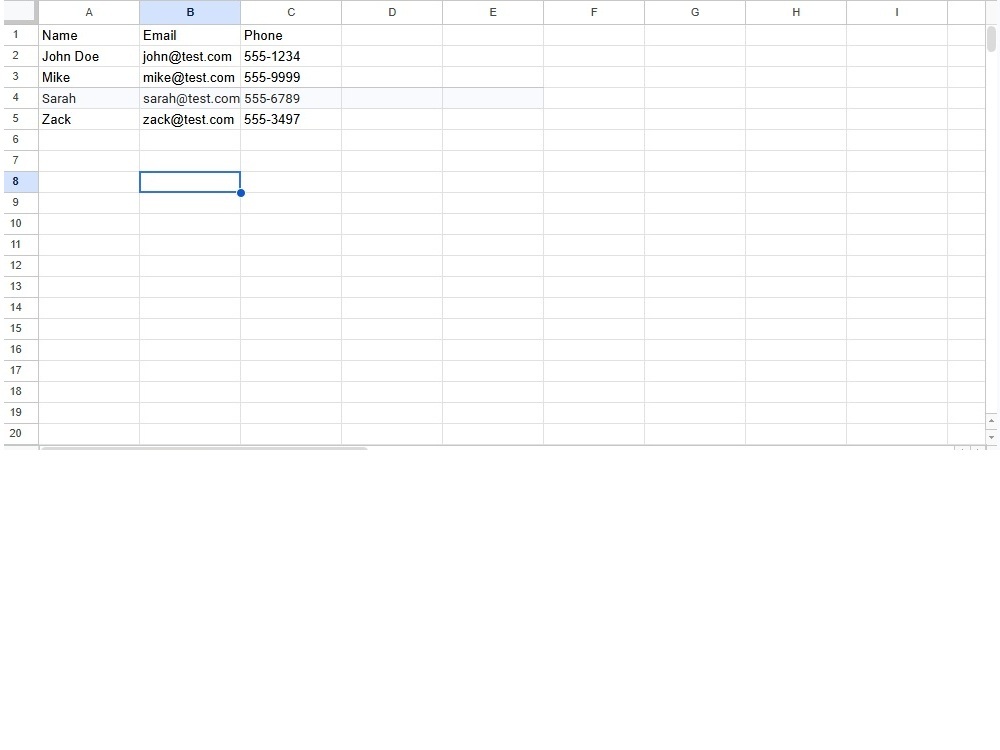Select the Email header cell
1000x750 pixels.
point(189,35)
